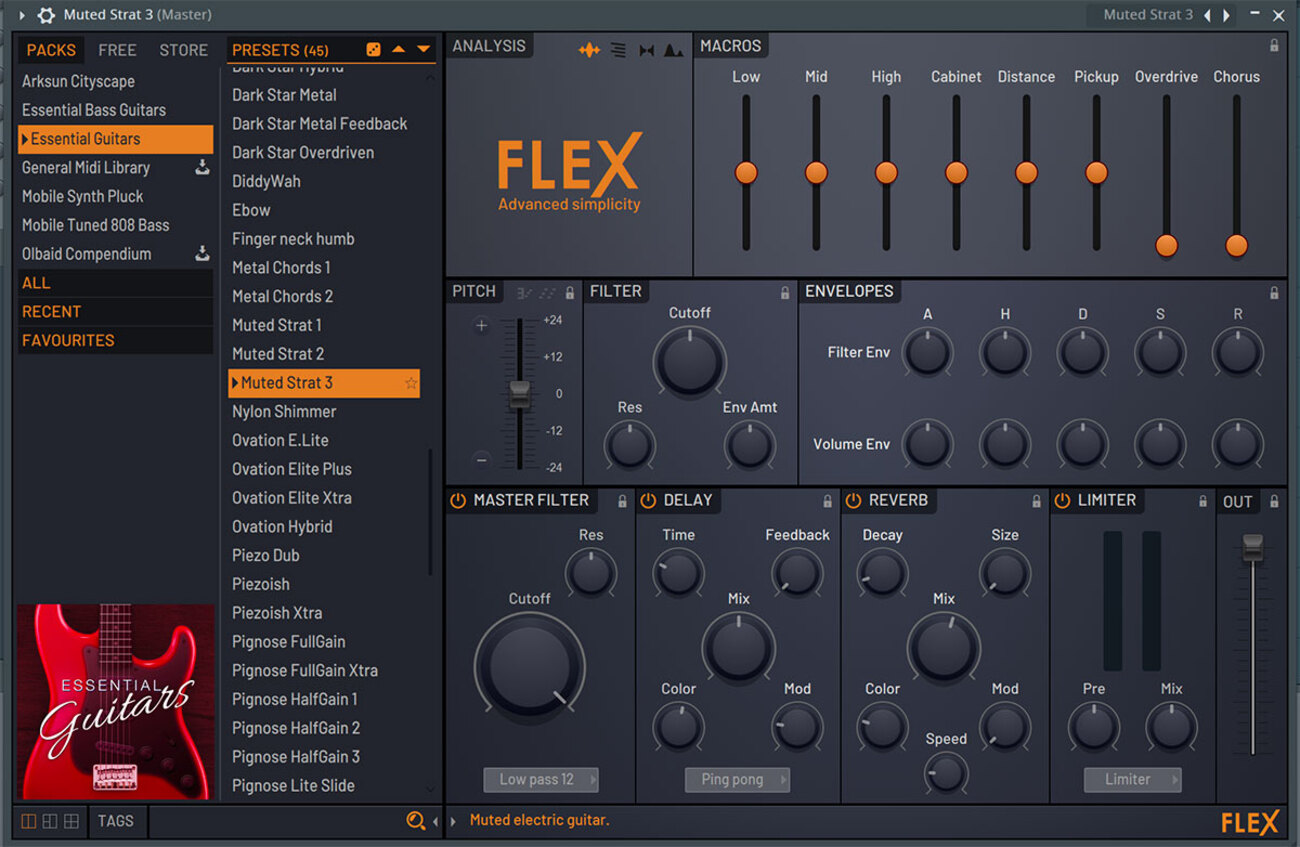Select the Nylon Shimmer preset
Screen dimensions: 1300x847
[284, 412]
